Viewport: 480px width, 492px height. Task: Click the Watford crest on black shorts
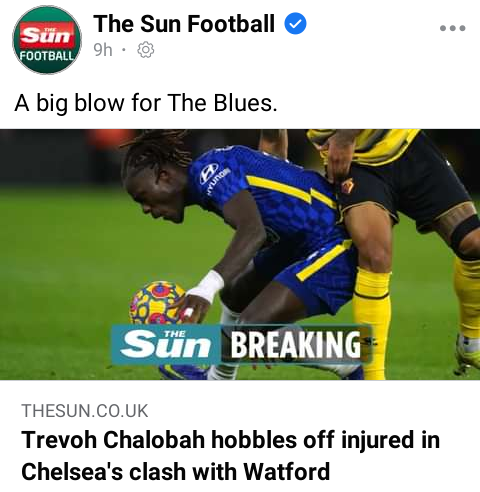(347, 186)
